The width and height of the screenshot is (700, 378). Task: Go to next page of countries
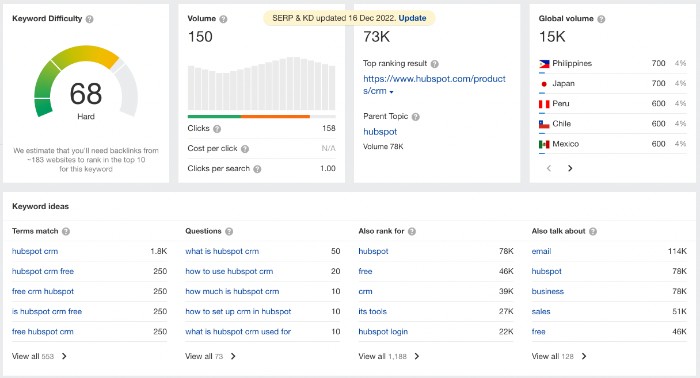570,168
